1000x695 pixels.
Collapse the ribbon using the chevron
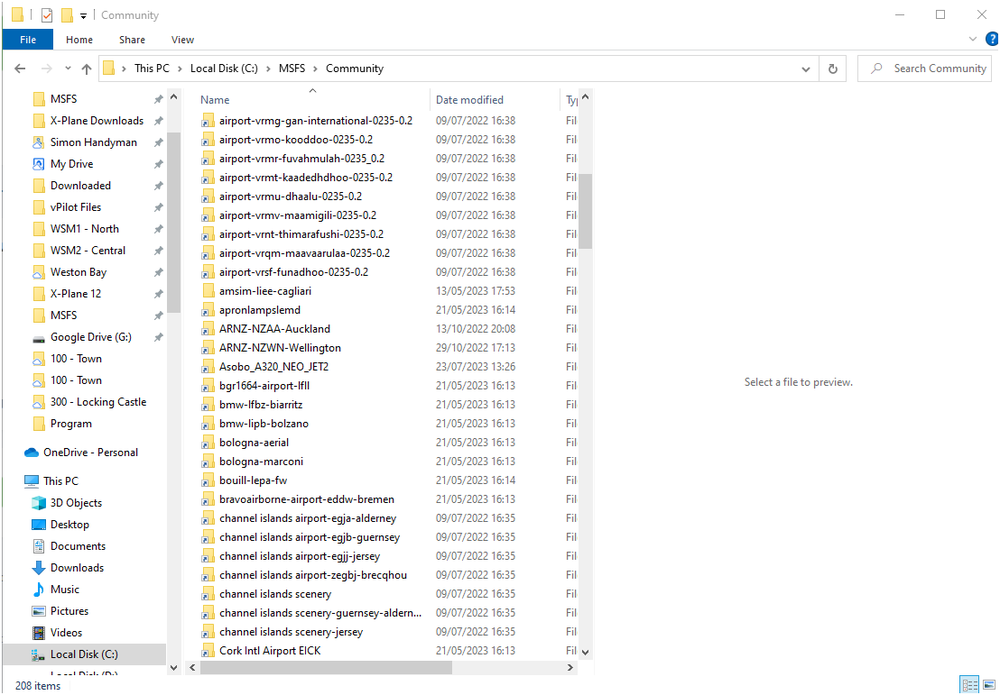click(975, 39)
